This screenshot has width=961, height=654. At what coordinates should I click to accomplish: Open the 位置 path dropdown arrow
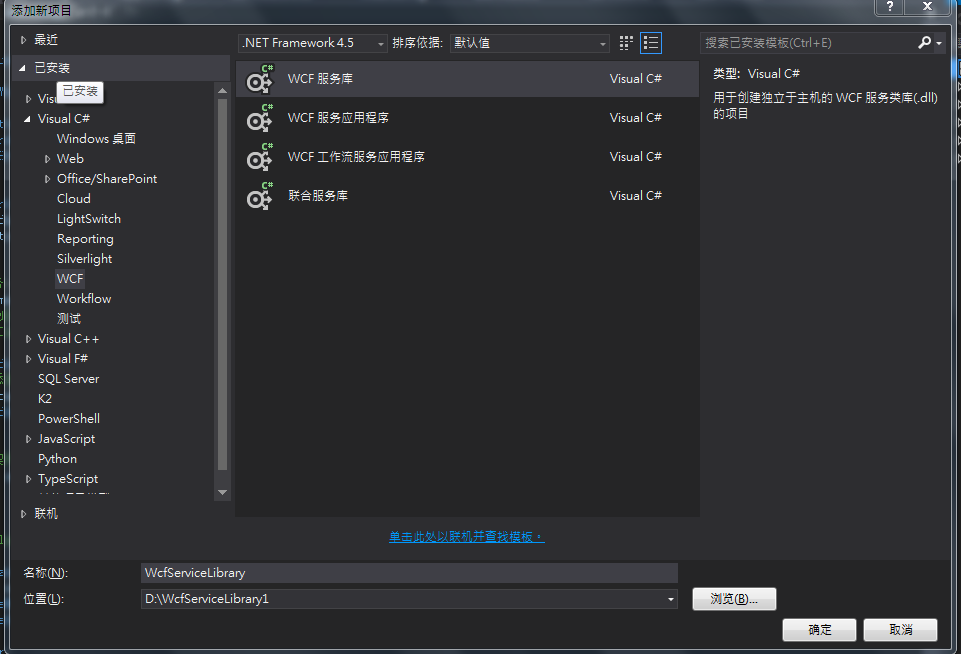pyautogui.click(x=668, y=598)
